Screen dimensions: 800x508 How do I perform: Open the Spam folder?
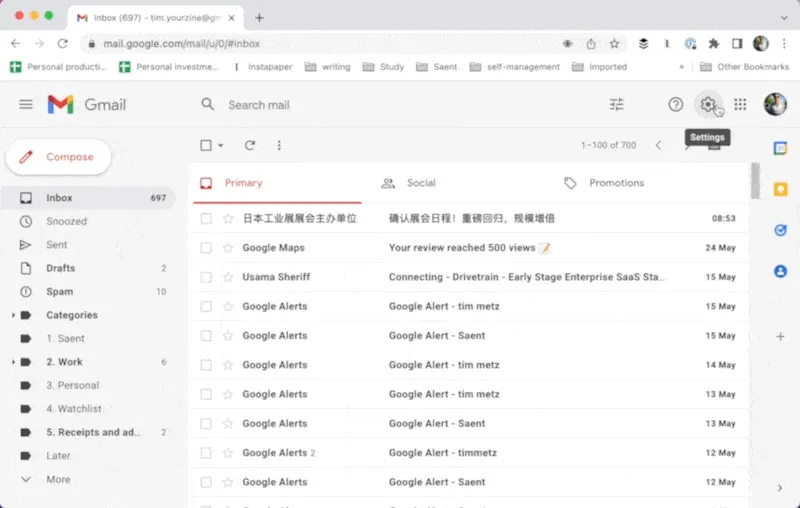(88, 292)
